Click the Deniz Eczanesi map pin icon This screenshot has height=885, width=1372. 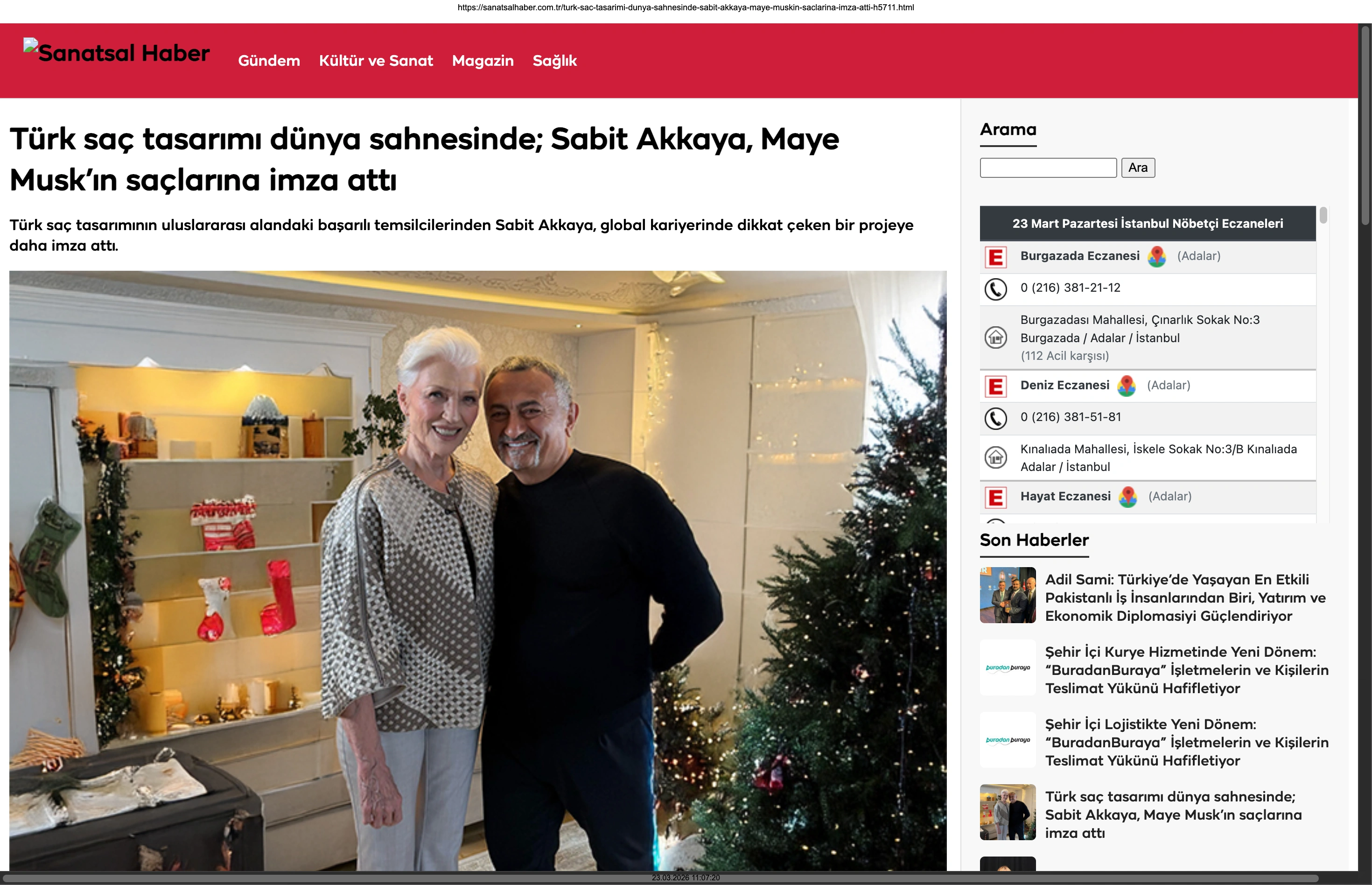coord(1126,386)
